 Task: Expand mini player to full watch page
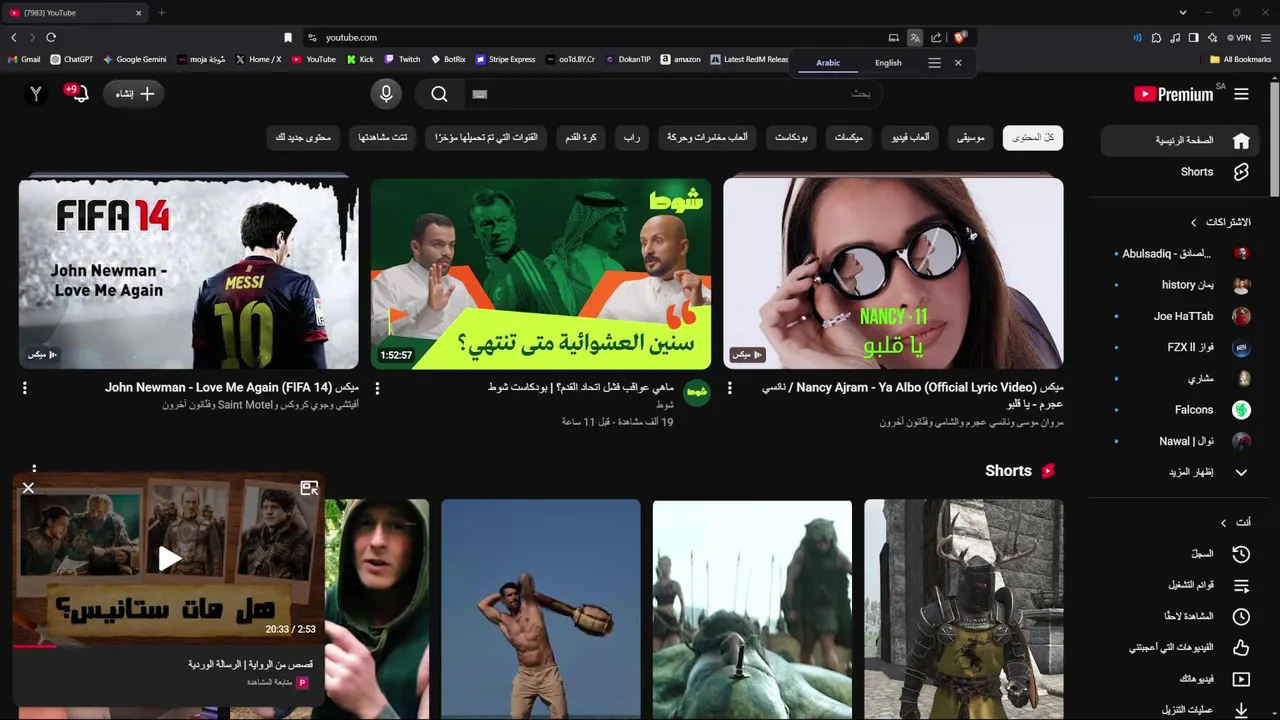point(309,488)
